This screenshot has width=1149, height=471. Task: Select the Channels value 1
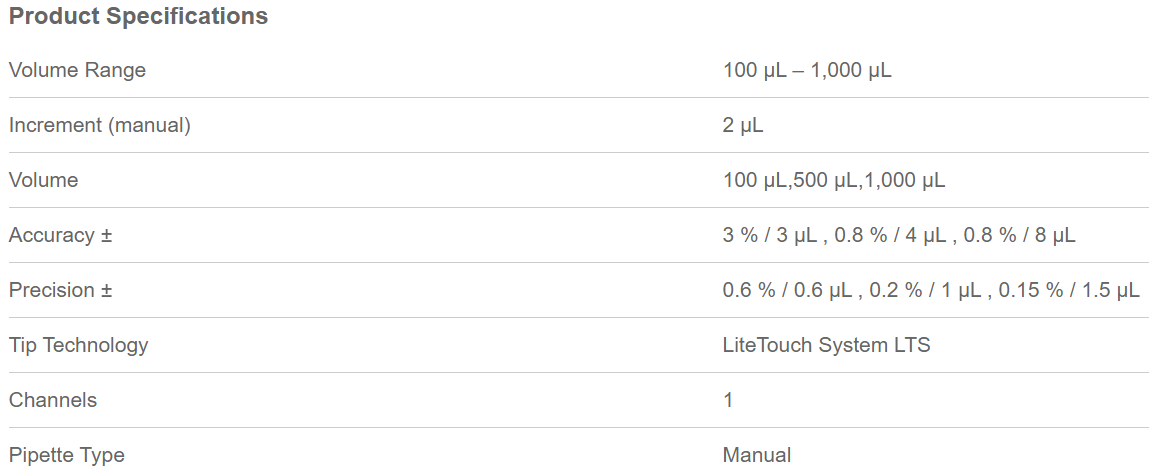(728, 400)
